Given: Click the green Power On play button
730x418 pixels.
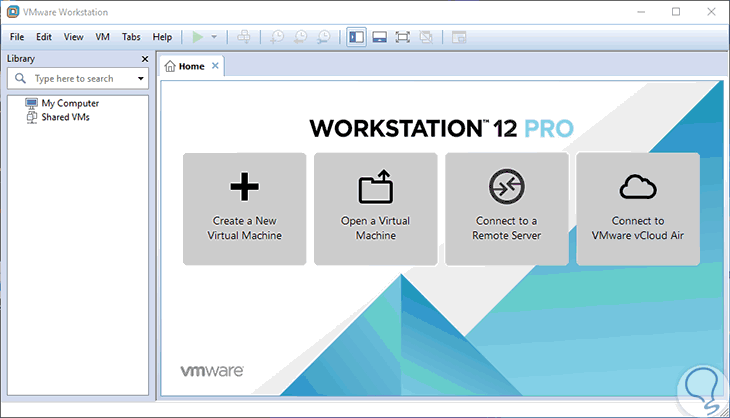Looking at the screenshot, I should (198, 37).
